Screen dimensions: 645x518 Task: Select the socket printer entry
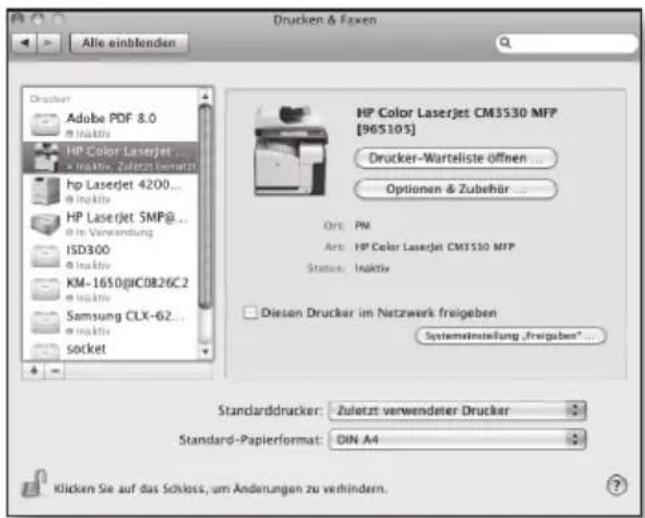click(110, 349)
